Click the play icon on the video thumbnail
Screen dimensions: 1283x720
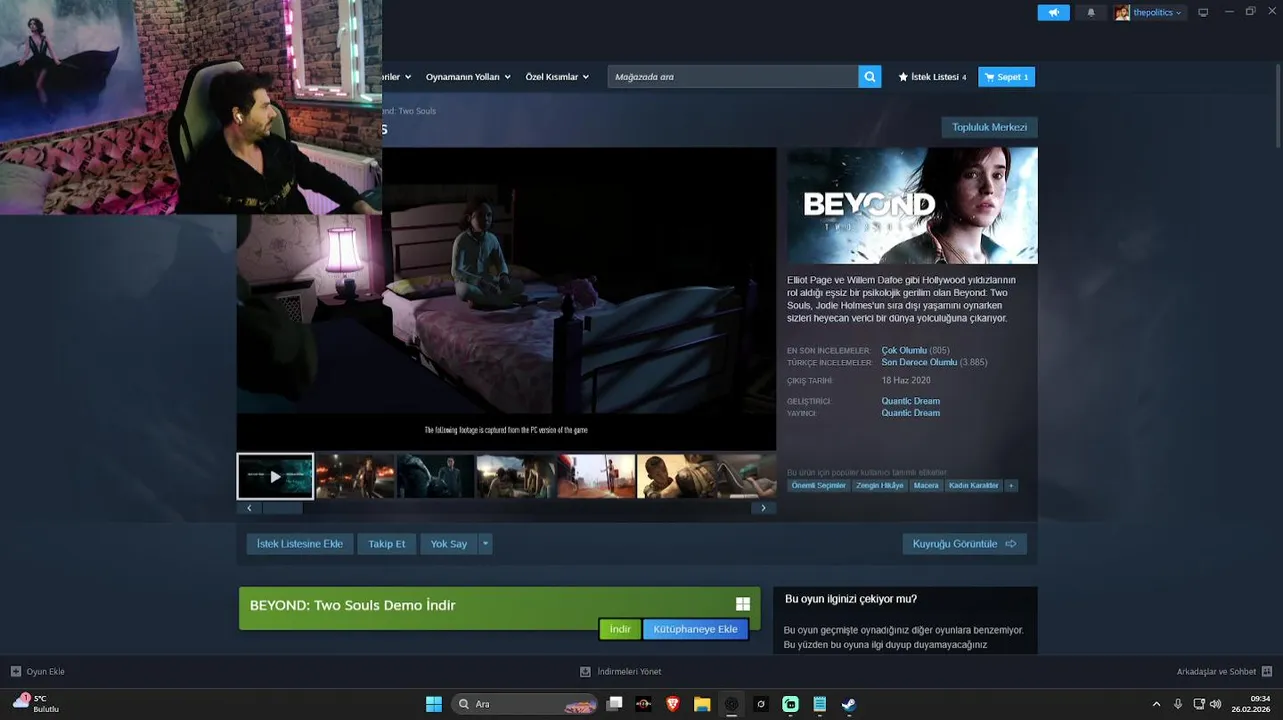click(x=275, y=477)
